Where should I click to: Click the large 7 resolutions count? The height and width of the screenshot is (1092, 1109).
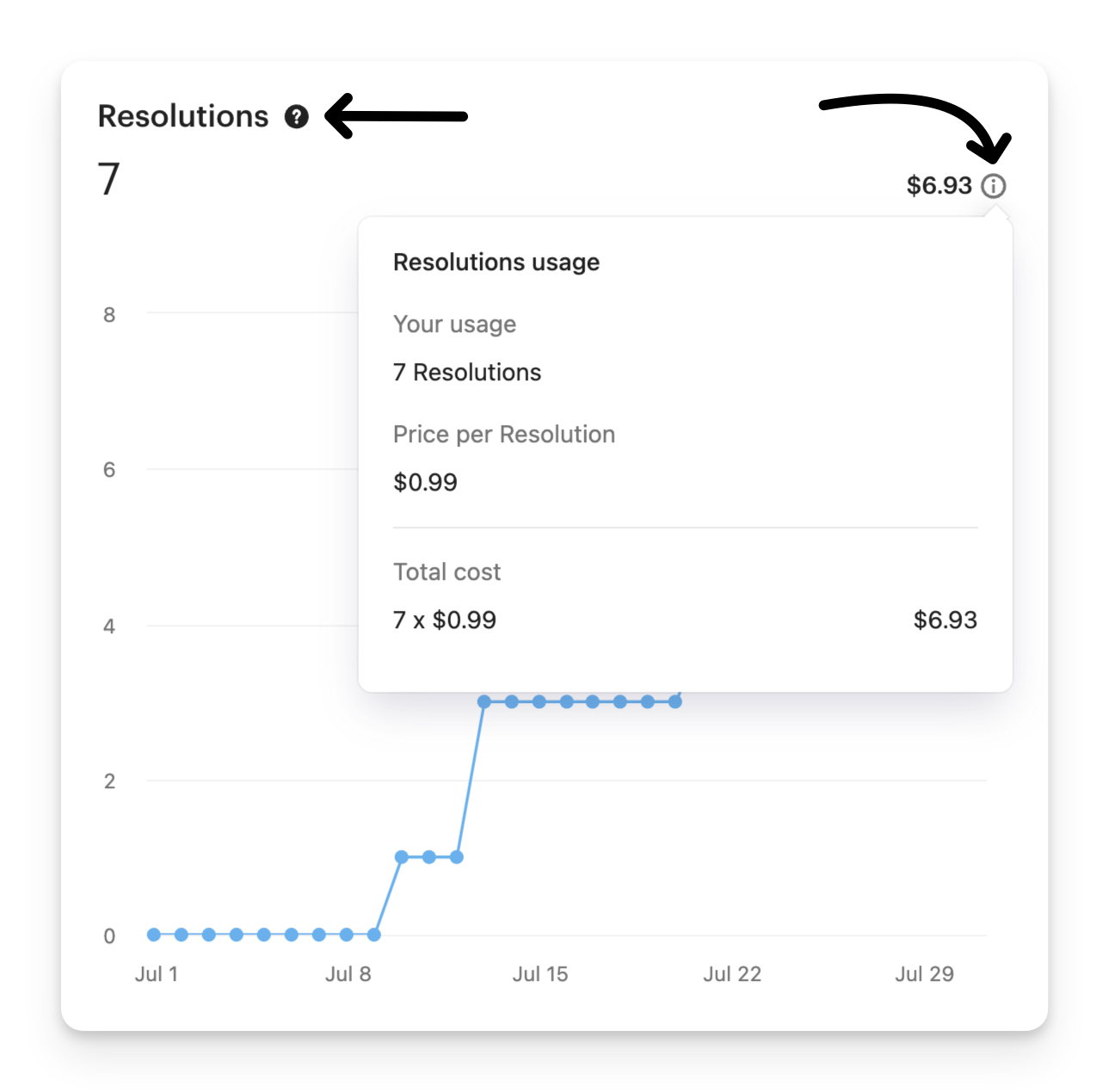coord(109,179)
